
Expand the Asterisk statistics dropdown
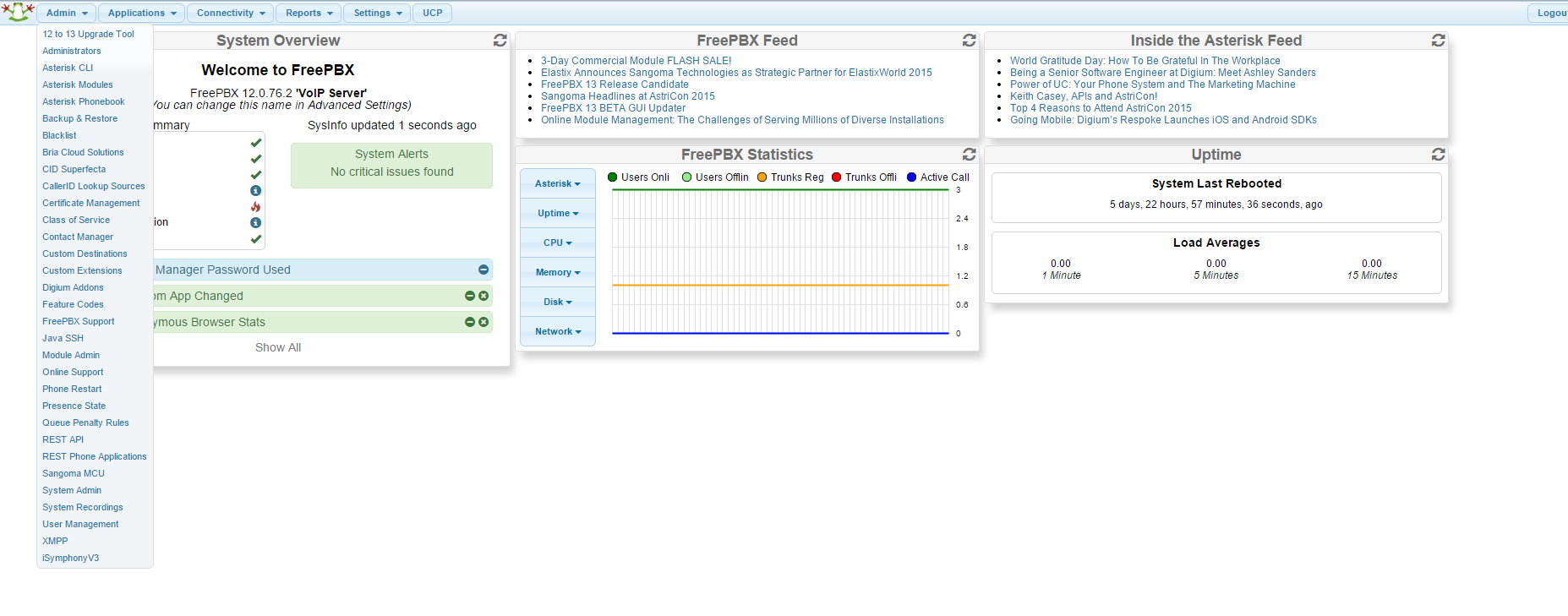[558, 183]
